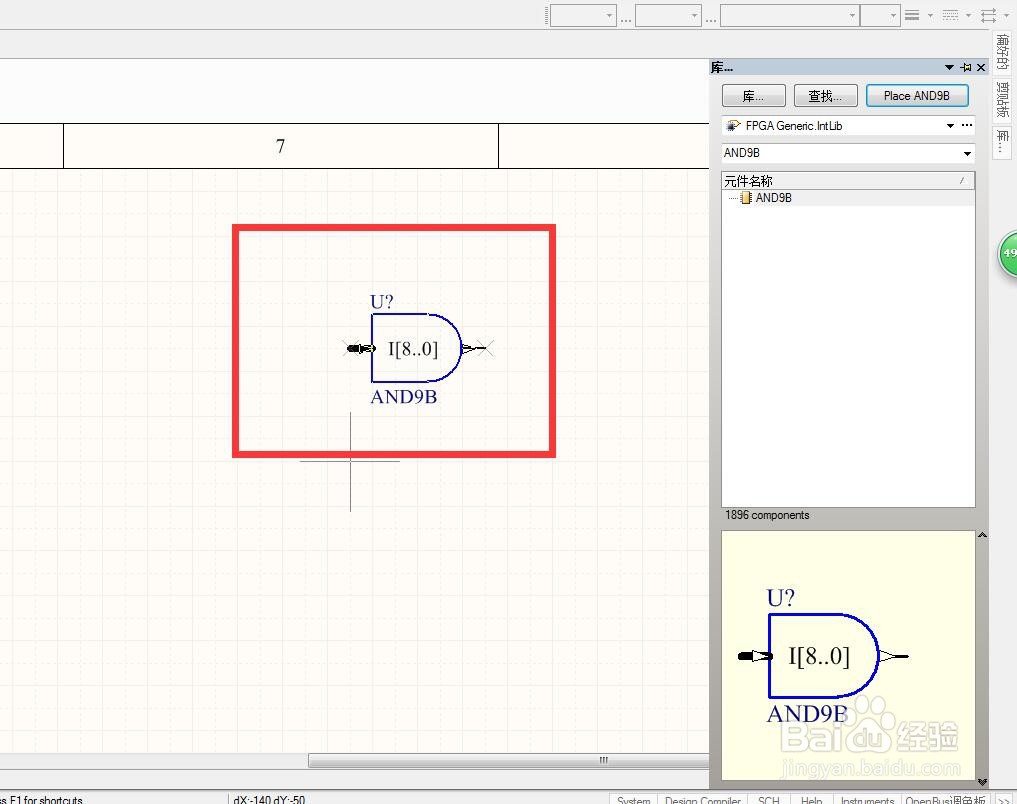Click the I[8..0] pin label in gate

tap(413, 349)
